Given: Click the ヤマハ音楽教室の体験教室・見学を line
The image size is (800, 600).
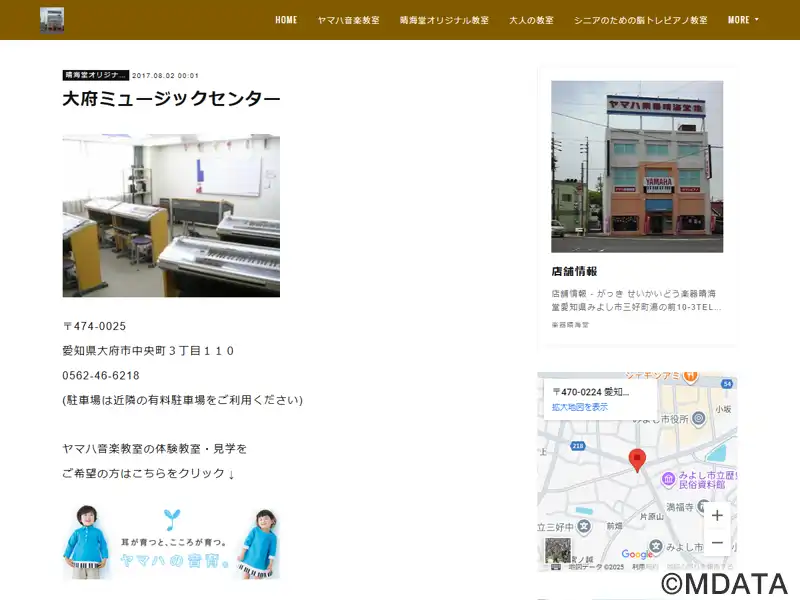Looking at the screenshot, I should 155,449.
